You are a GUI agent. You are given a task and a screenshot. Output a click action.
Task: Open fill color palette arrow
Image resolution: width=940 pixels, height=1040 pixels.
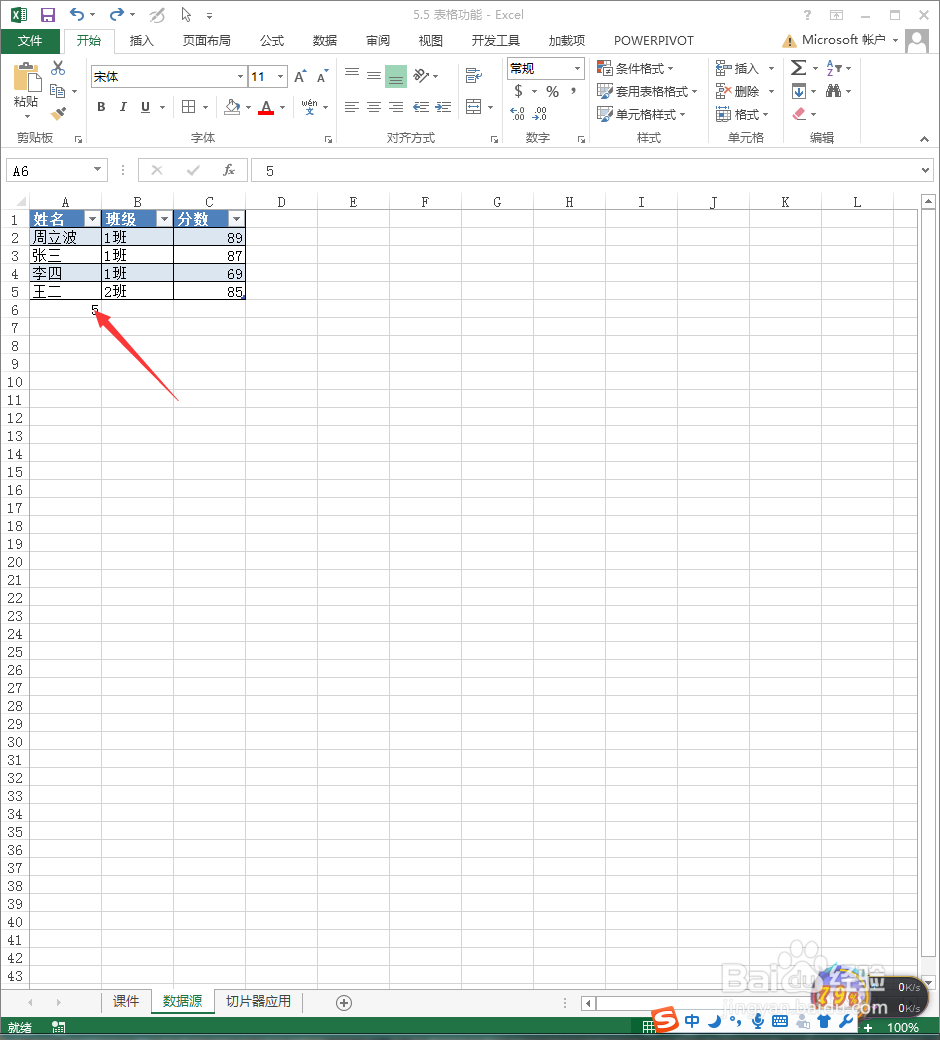click(248, 107)
